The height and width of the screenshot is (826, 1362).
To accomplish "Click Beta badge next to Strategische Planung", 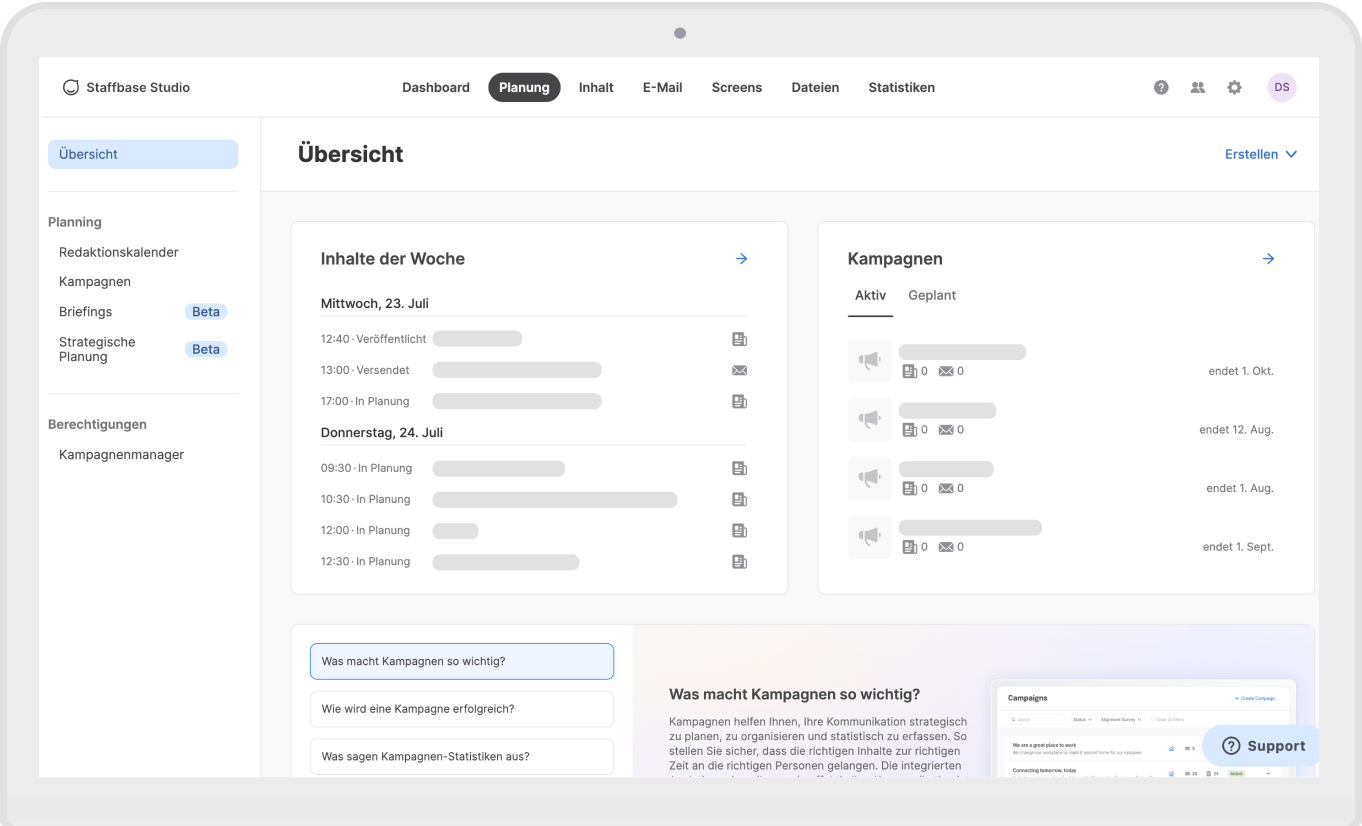I will pyautogui.click(x=206, y=349).
